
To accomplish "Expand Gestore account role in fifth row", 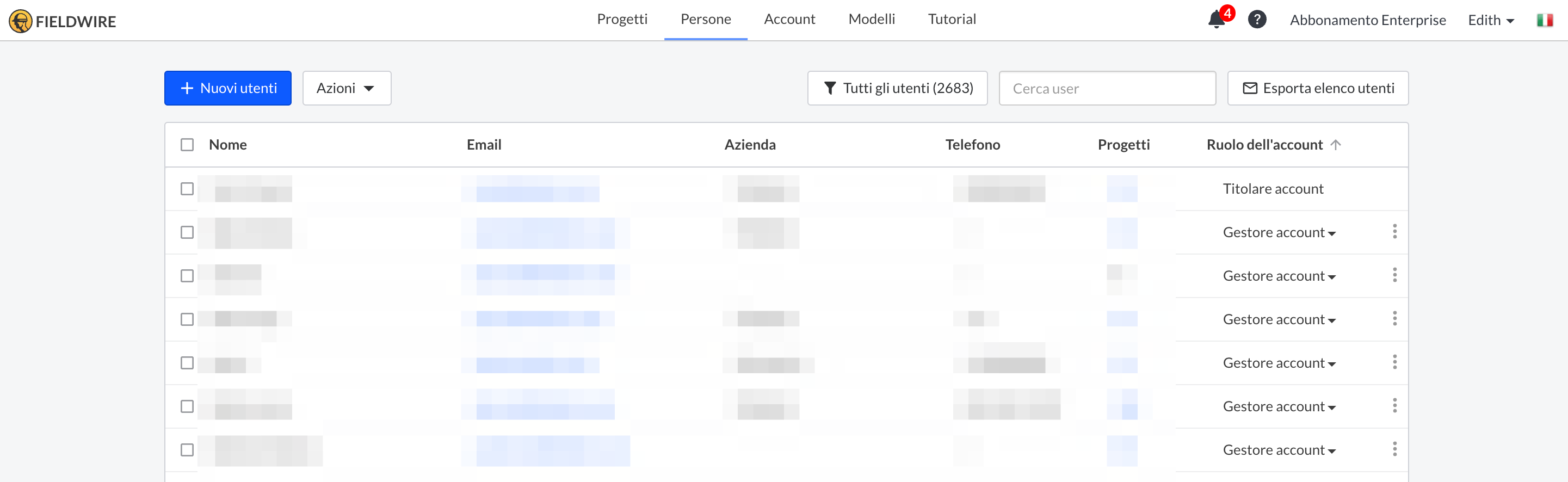I will (1279, 363).
